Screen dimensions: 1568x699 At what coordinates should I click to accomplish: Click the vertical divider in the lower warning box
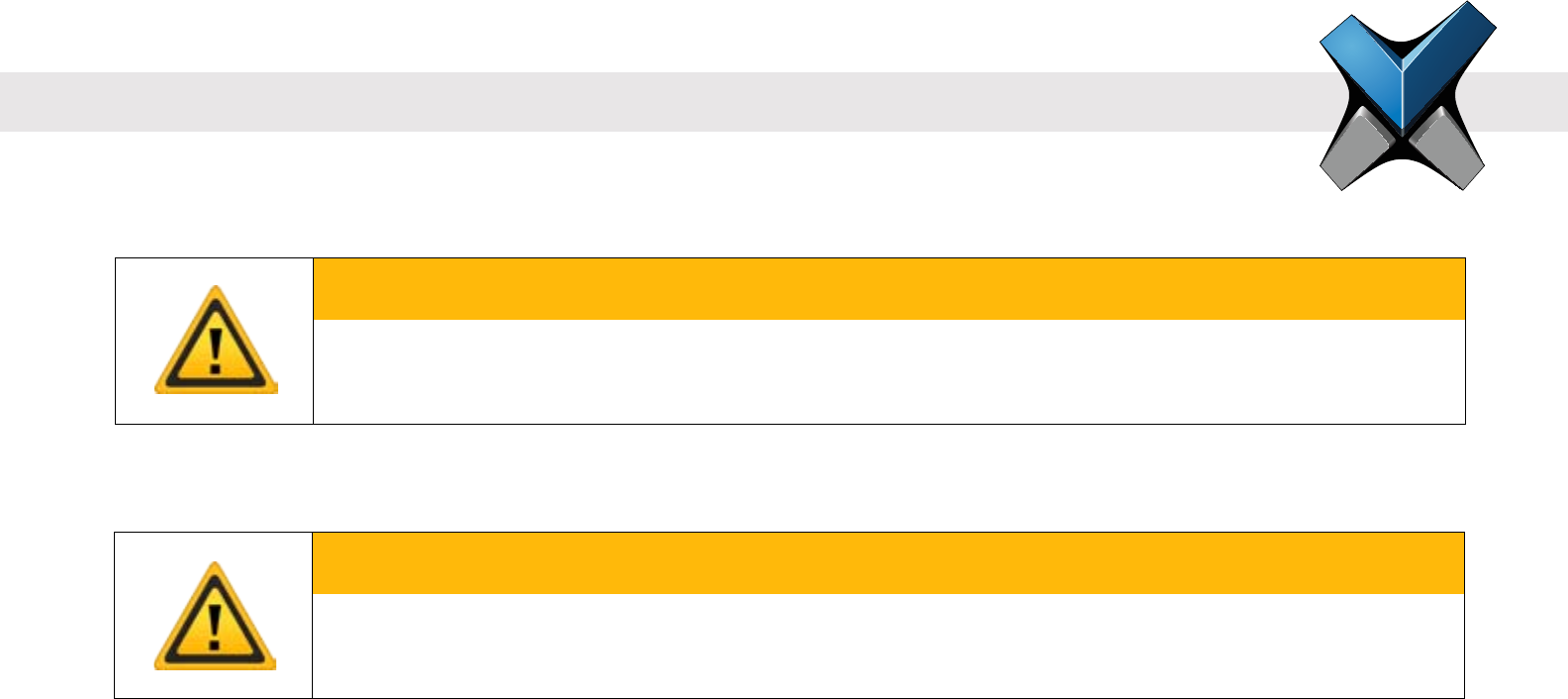312,616
